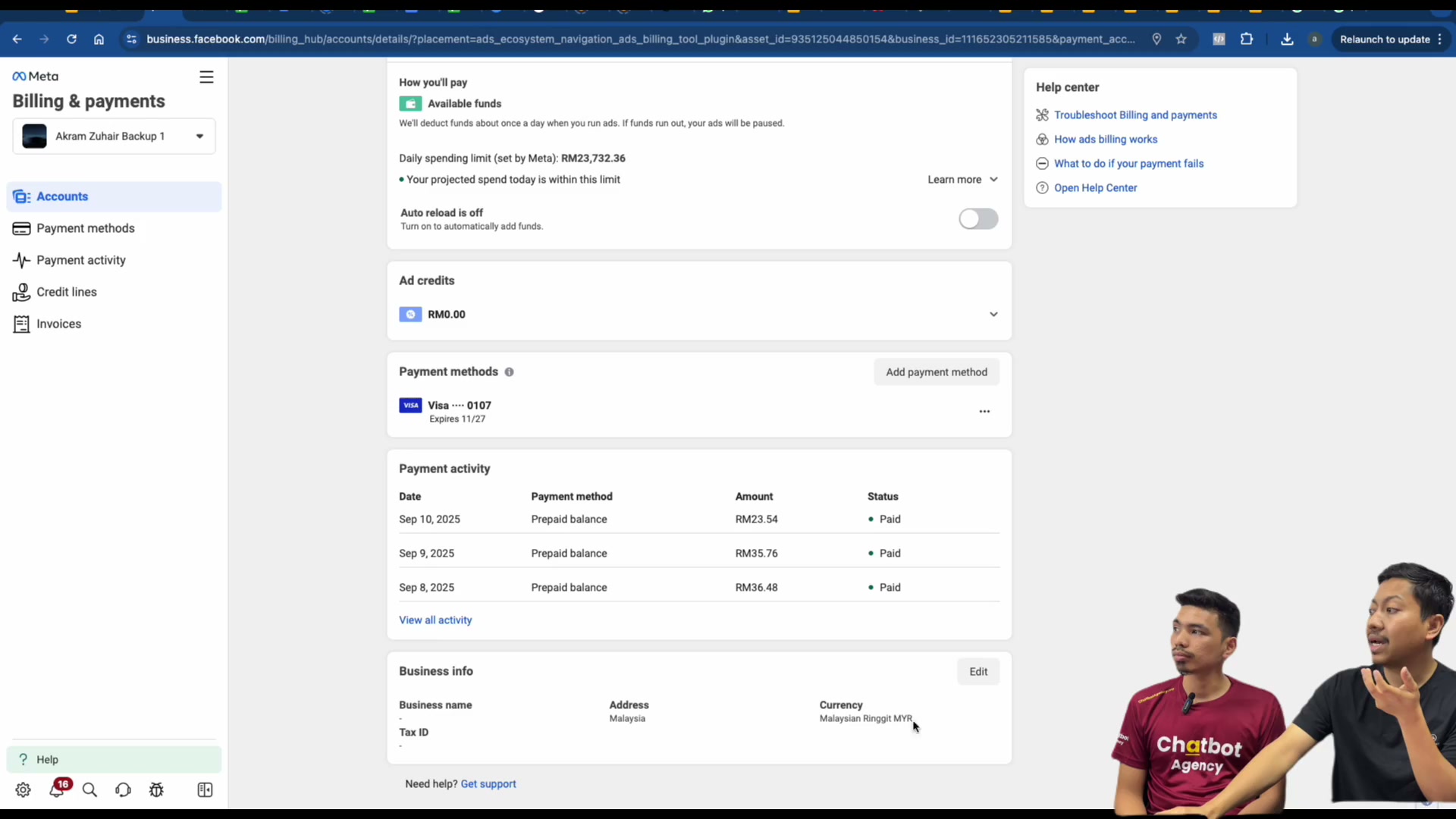Turn on the Auto reload toggle
The height and width of the screenshot is (819, 1456).
978,219
